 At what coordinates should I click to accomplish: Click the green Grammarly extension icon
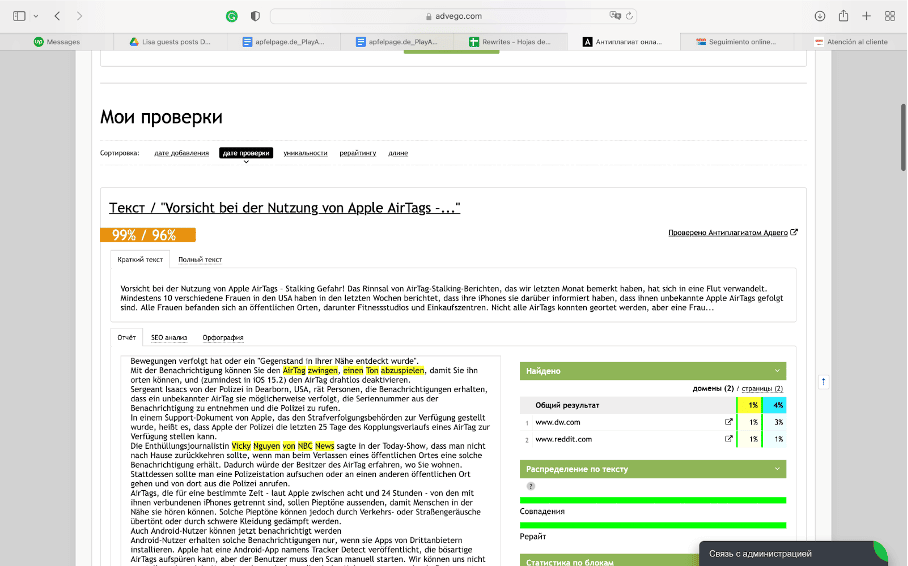(232, 16)
